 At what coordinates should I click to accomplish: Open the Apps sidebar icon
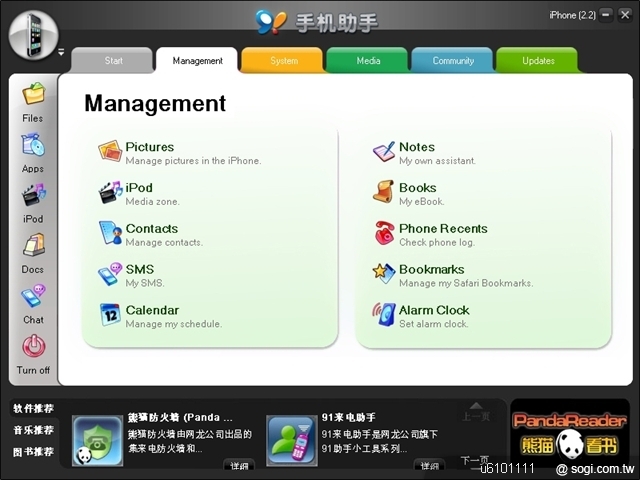point(33,145)
